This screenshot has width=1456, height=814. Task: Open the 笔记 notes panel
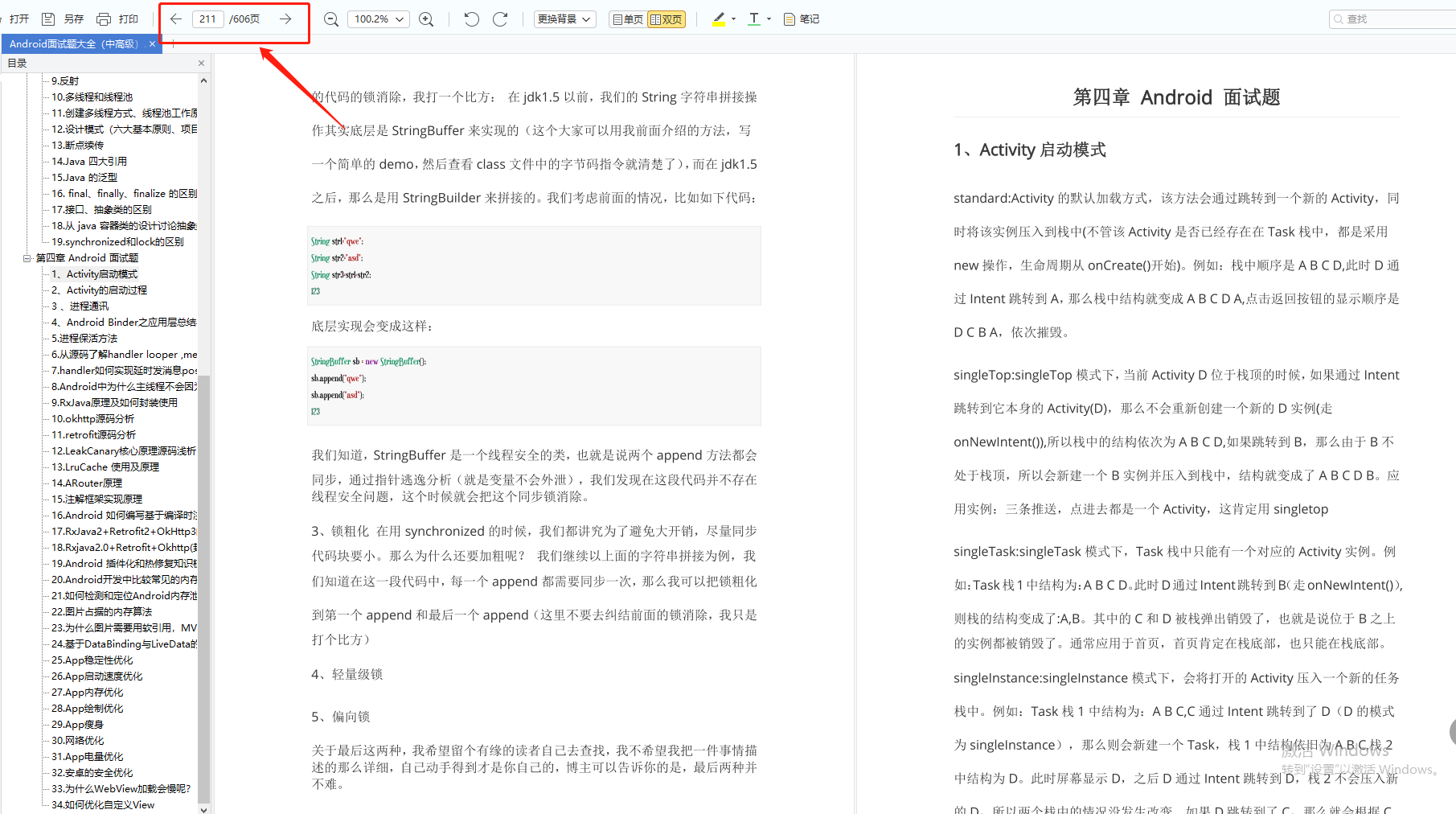pyautogui.click(x=801, y=18)
